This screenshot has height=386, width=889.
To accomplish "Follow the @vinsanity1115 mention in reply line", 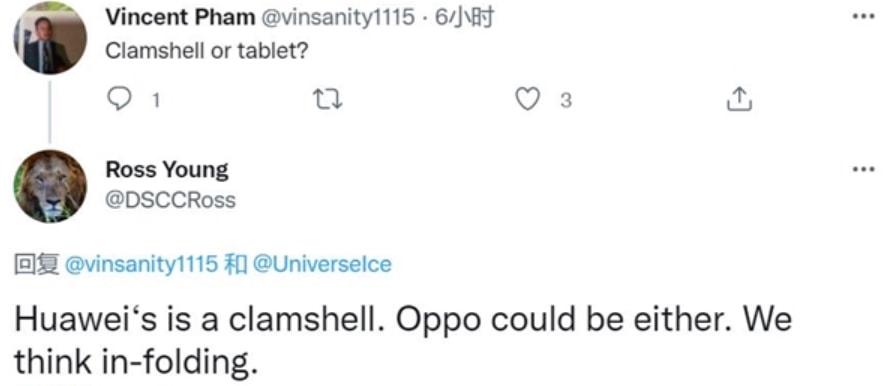I will coord(142,264).
